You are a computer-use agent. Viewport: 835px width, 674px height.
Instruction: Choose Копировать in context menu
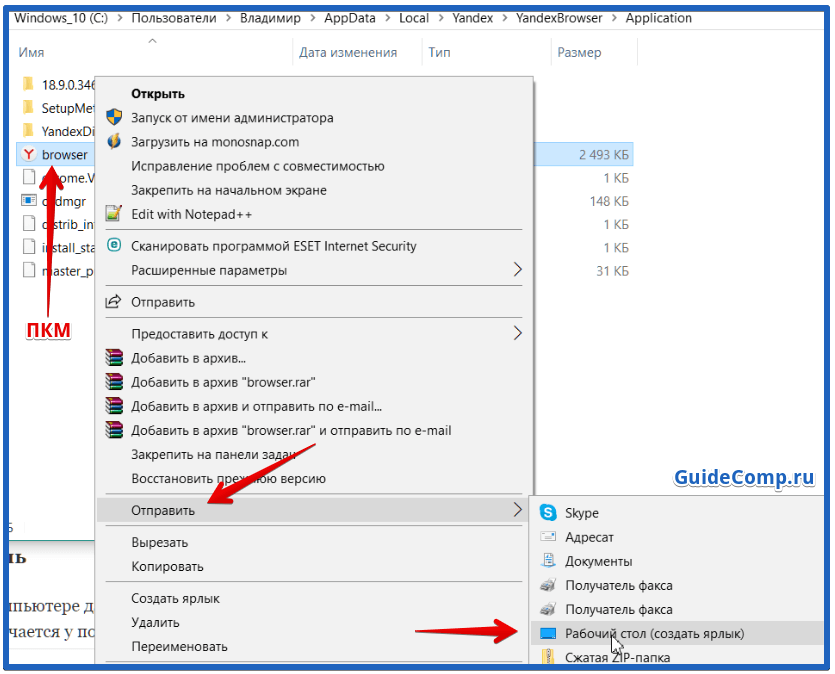[314, 566]
